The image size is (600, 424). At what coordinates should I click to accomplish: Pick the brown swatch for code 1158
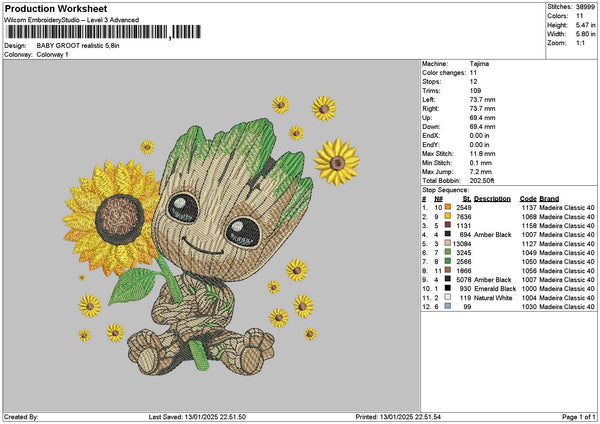tap(448, 225)
